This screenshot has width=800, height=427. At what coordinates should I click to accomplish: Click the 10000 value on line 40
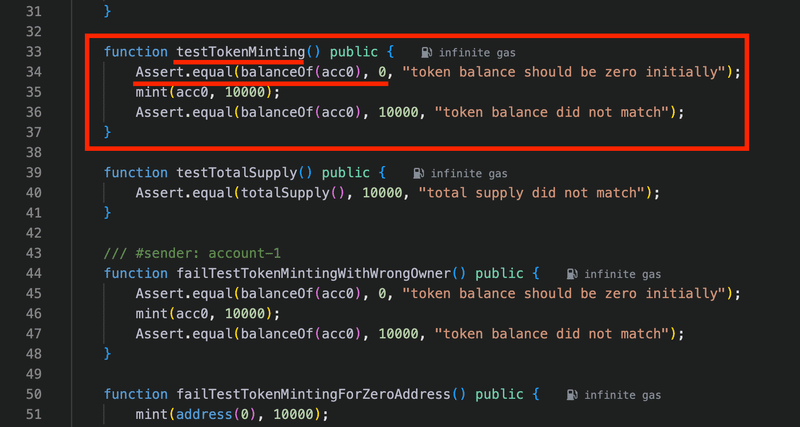(382, 193)
